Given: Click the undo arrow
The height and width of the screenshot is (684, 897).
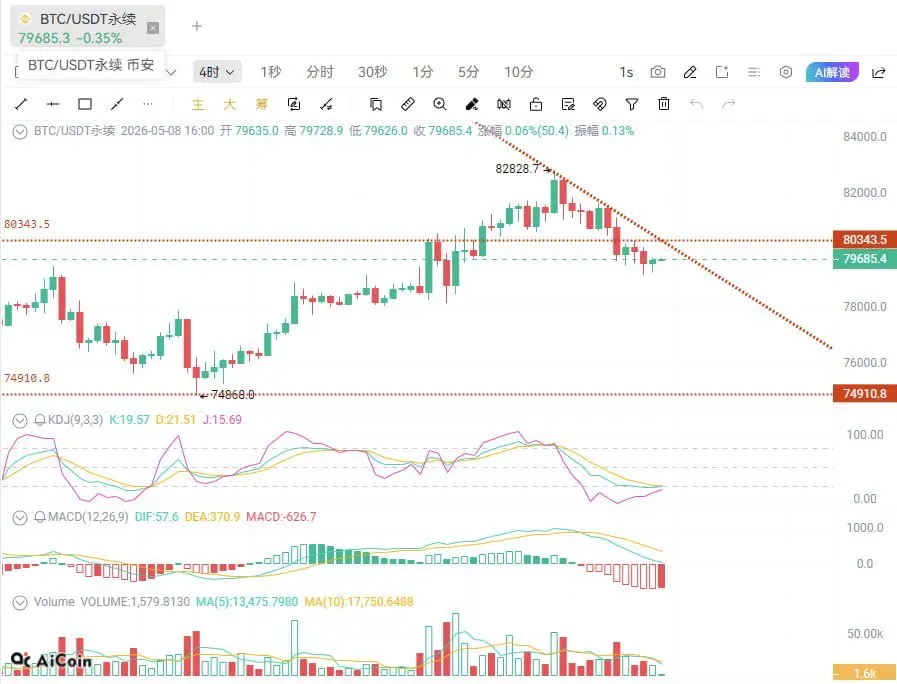Looking at the screenshot, I should pos(696,104).
